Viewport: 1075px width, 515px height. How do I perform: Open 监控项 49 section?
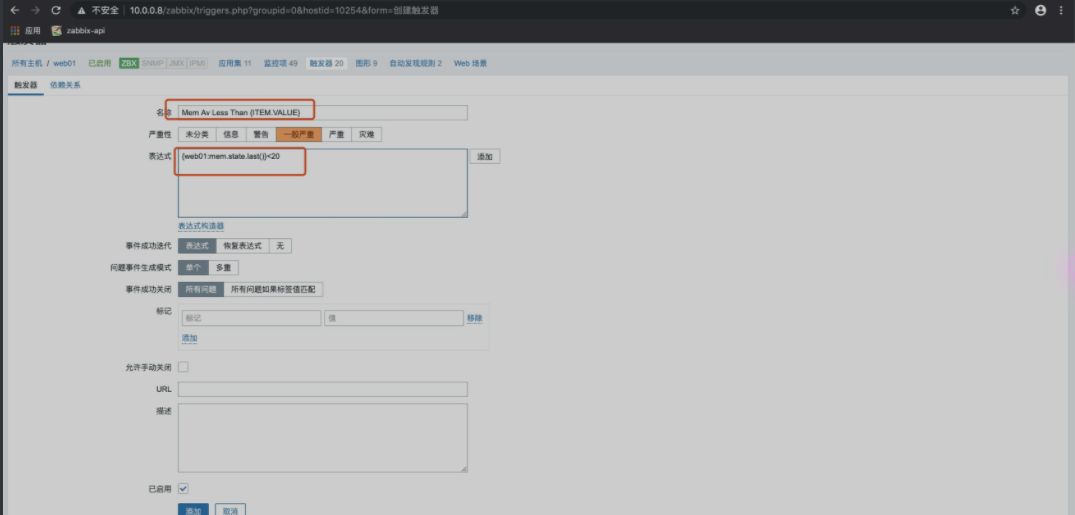280,63
